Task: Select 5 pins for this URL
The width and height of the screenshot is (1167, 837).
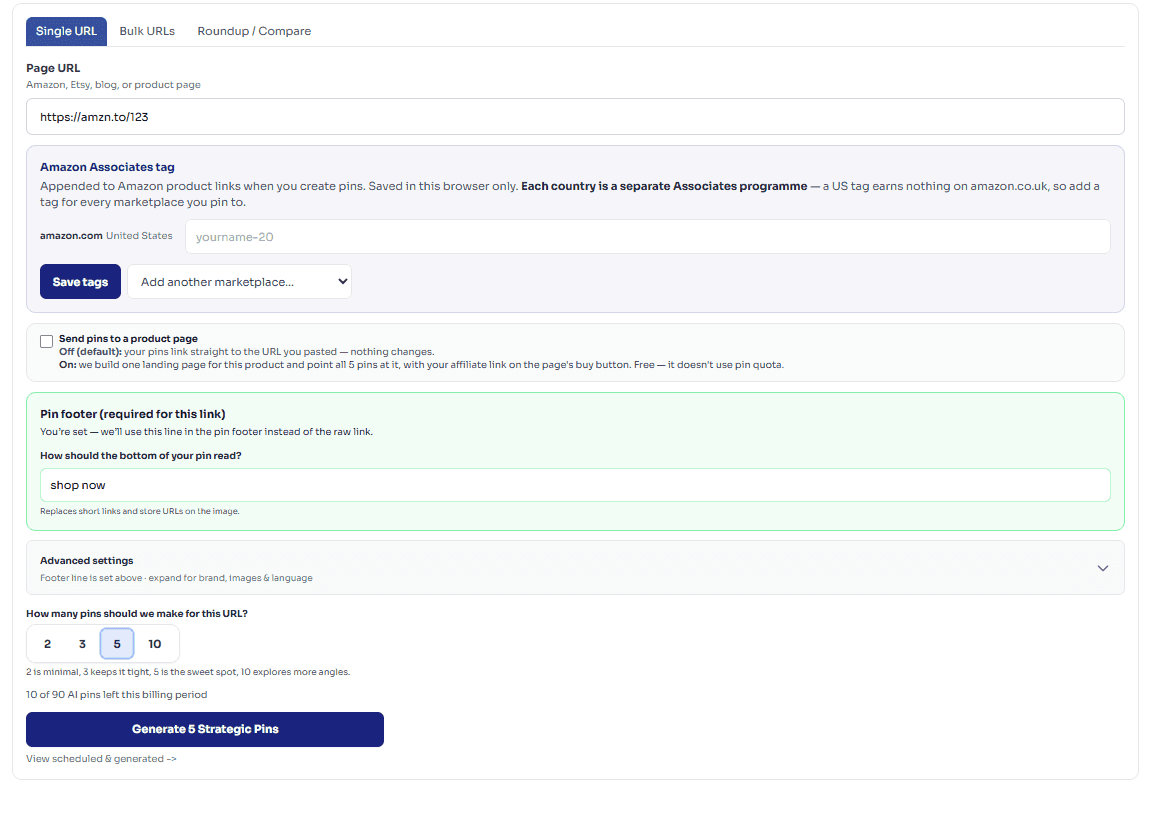Action: click(117, 644)
